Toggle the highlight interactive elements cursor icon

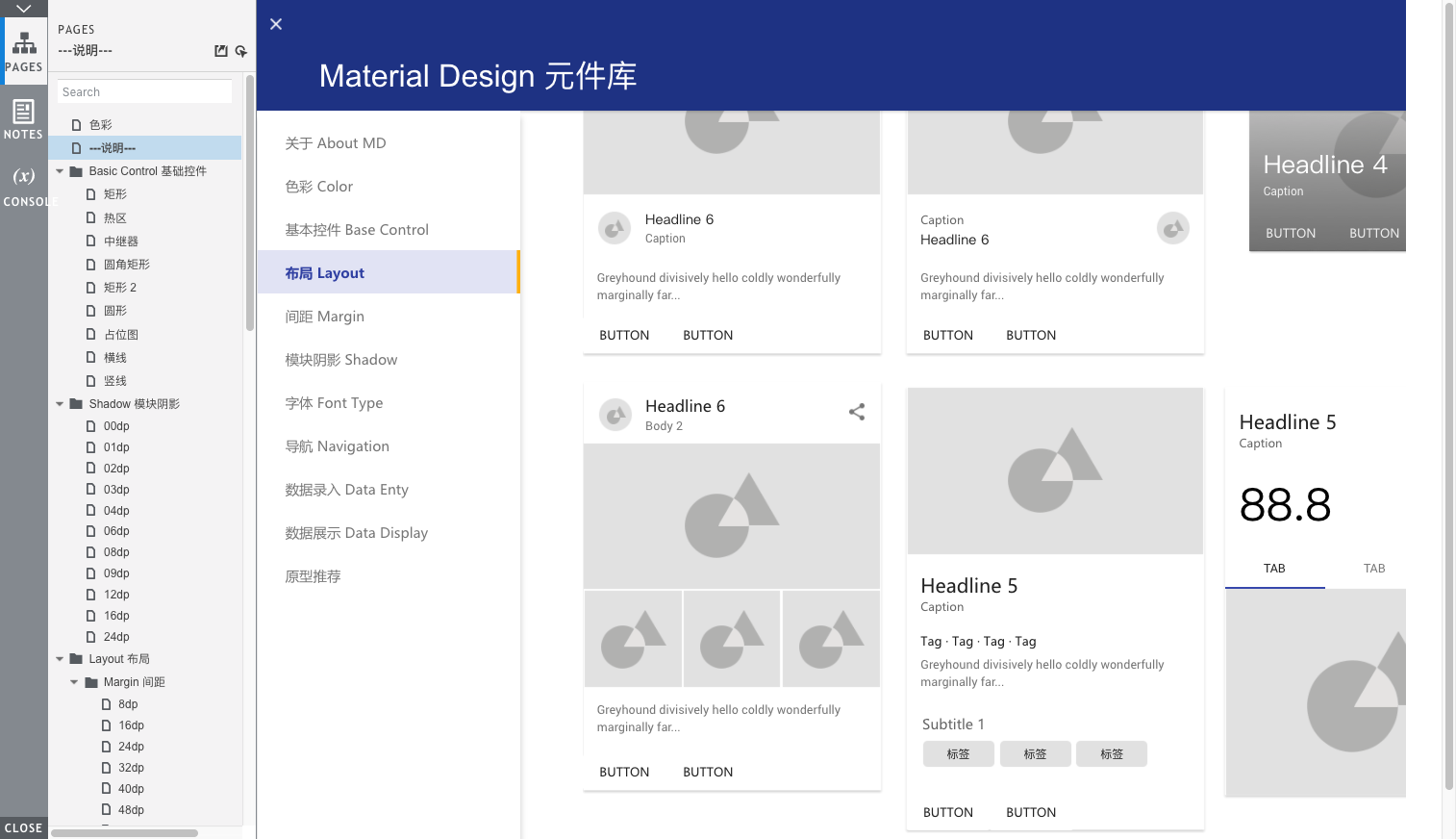point(241,51)
